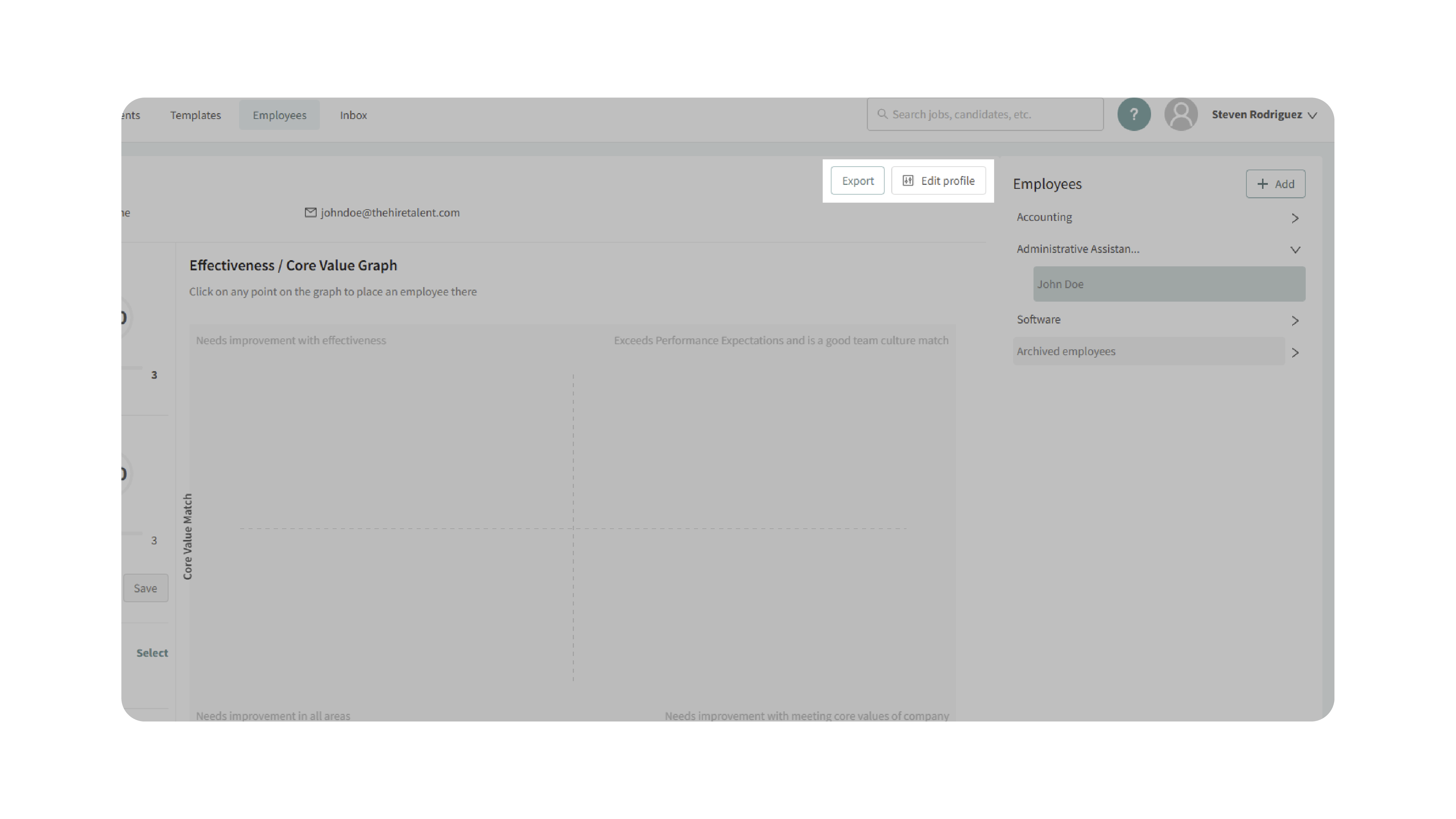
Task: Select the Employees tab
Action: pos(279,115)
